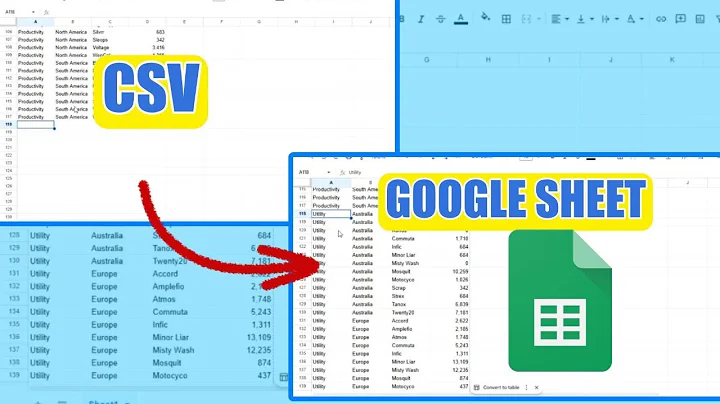Expand the vertical align dropdown arrow
The image size is (720, 404).
pos(592,19)
